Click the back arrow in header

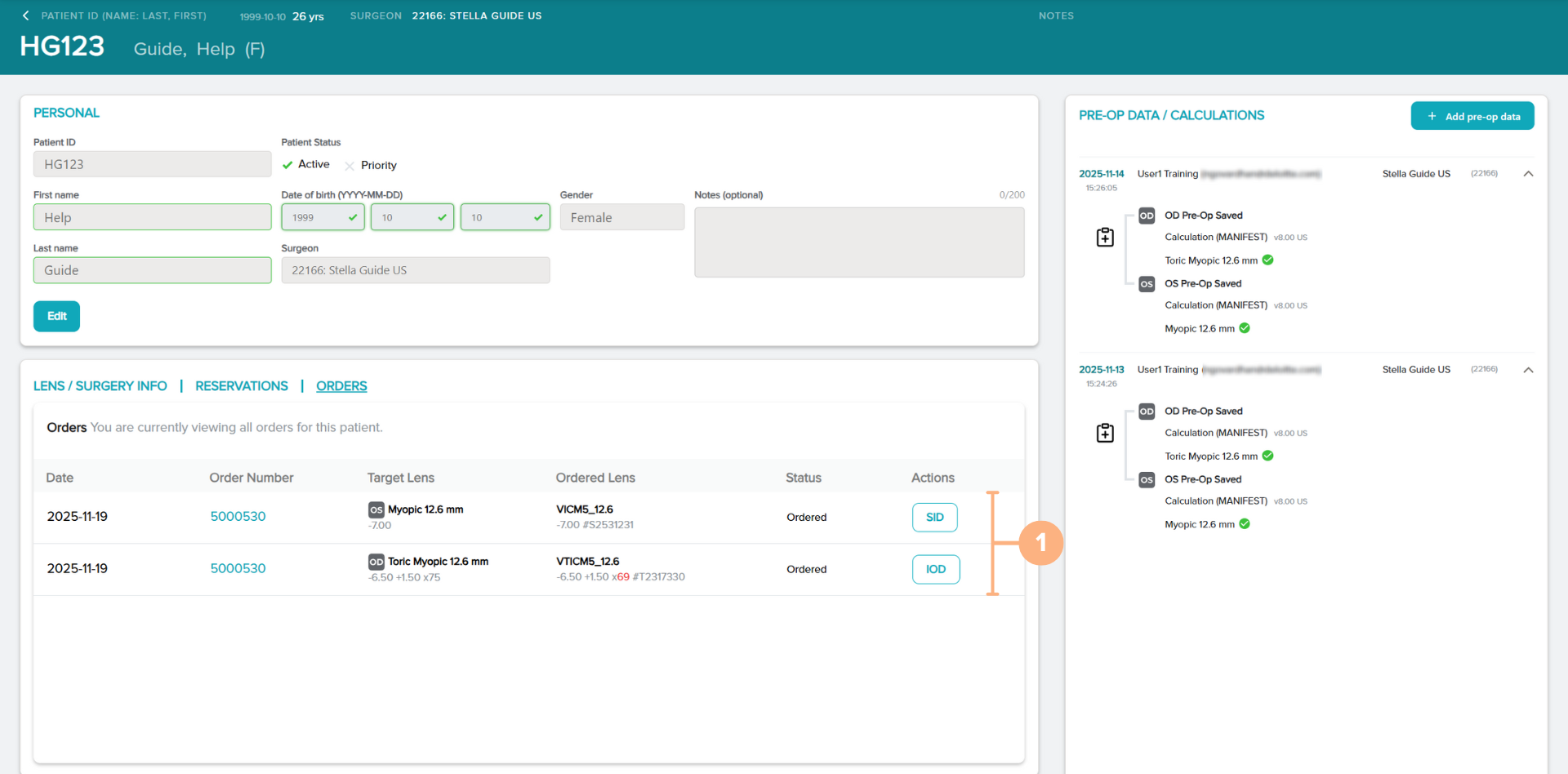coord(26,16)
